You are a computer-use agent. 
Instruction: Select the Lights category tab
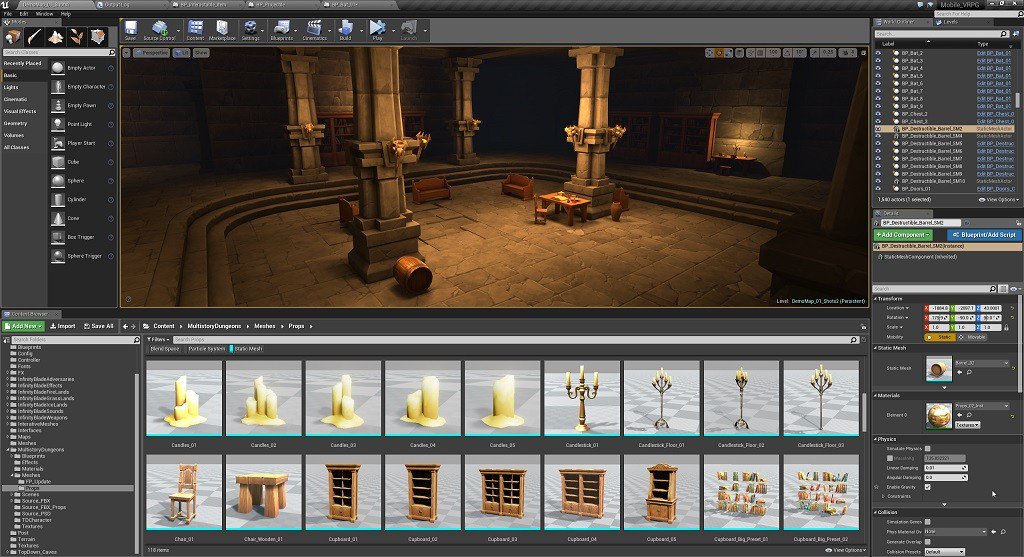pyautogui.click(x=11, y=88)
